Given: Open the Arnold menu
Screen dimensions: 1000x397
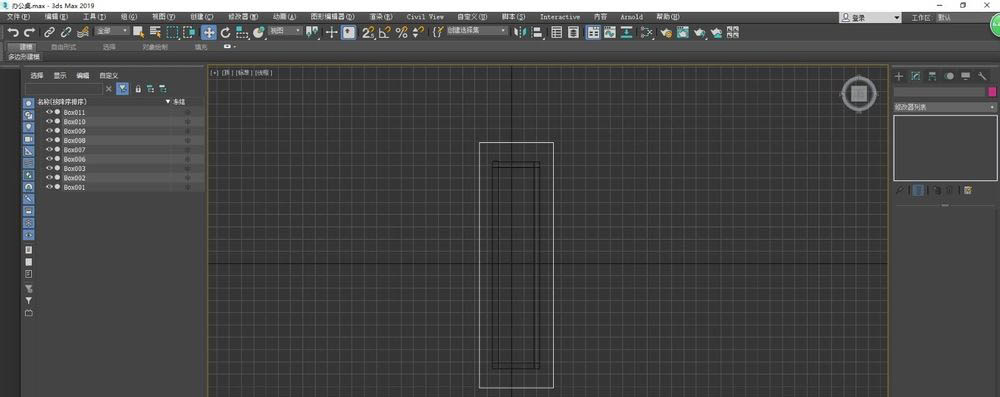Looking at the screenshot, I should 631,17.
